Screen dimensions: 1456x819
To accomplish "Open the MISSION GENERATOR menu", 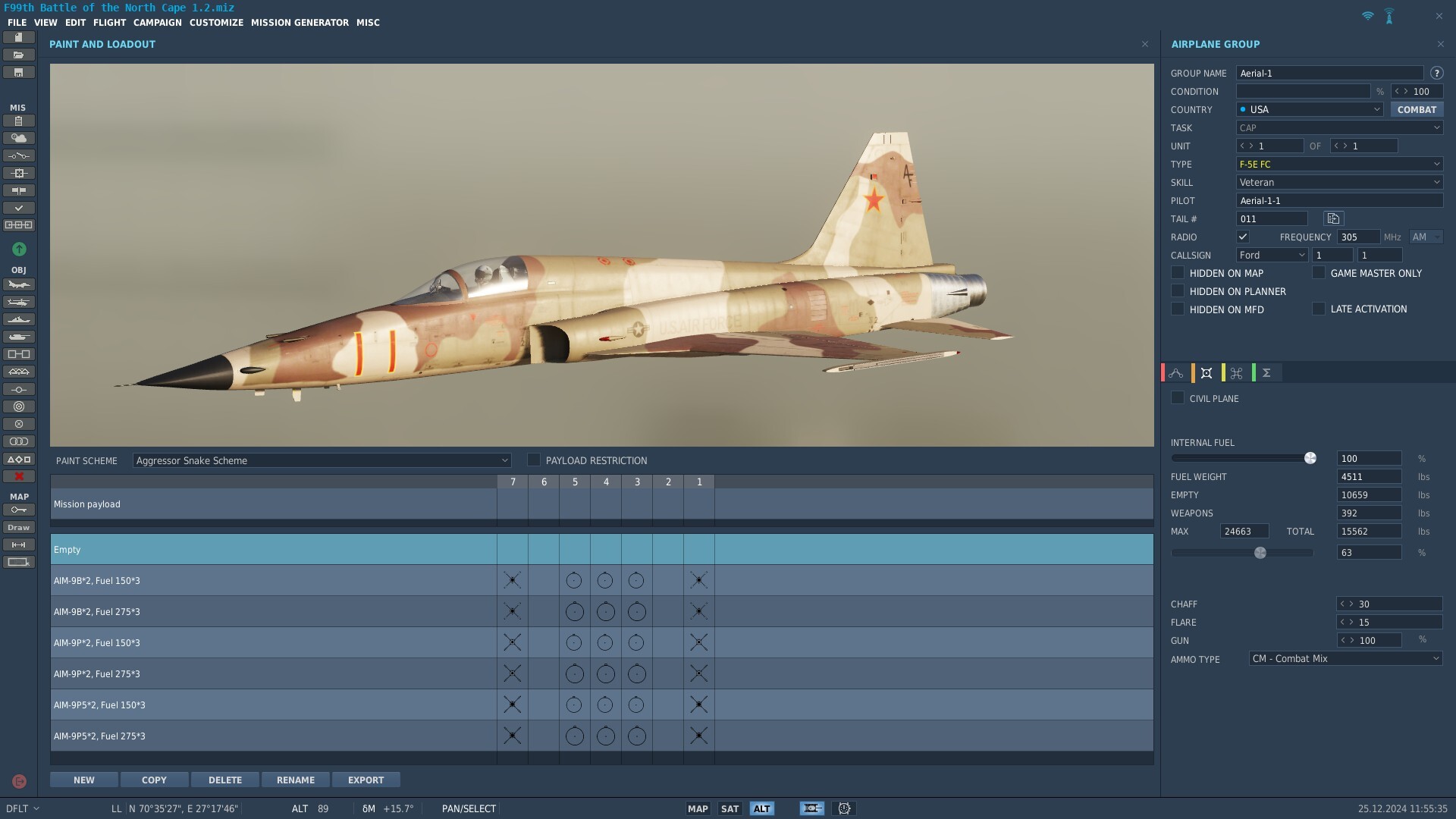I will click(300, 23).
